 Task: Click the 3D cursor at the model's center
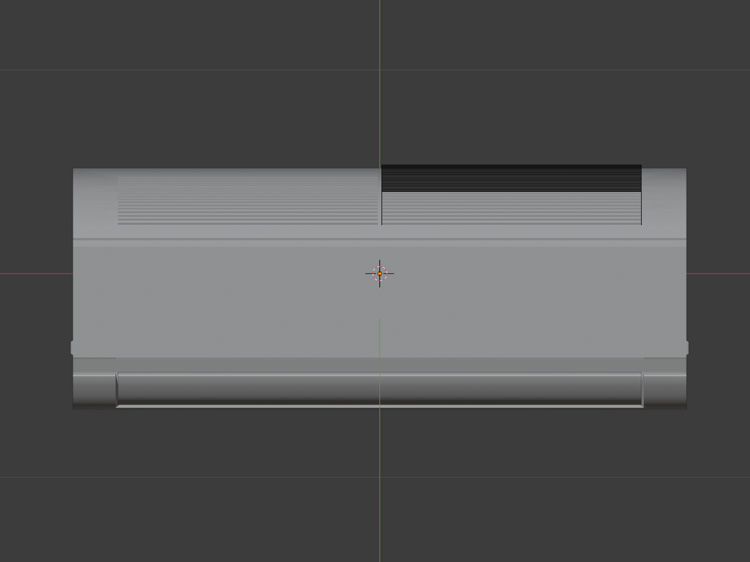tap(379, 273)
